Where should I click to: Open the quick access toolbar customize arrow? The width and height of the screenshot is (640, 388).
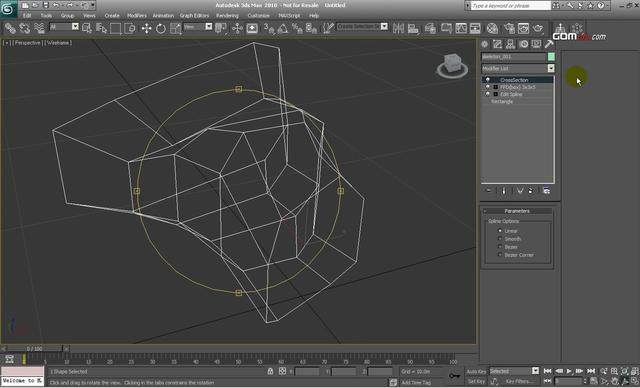[x=93, y=5]
